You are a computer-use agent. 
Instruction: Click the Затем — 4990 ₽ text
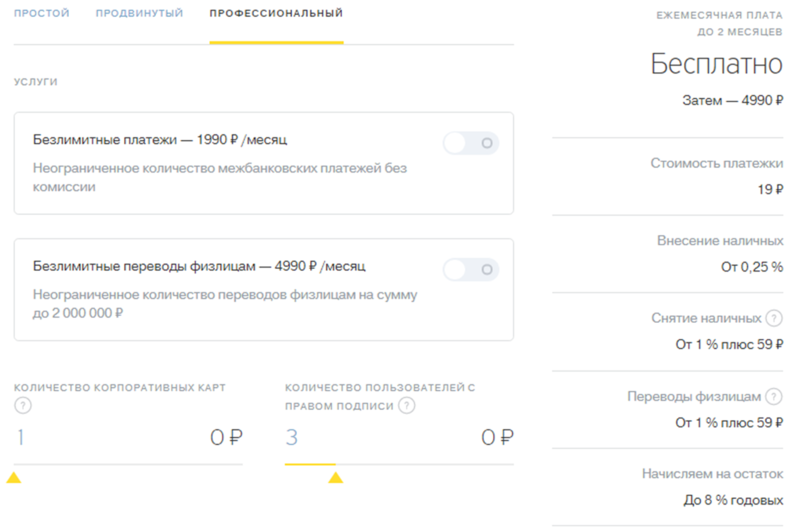click(x=732, y=101)
